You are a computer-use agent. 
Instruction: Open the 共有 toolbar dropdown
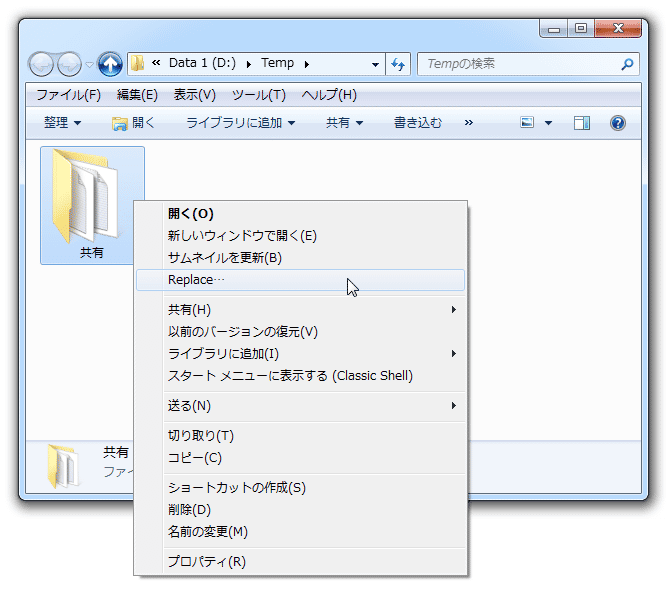(344, 123)
